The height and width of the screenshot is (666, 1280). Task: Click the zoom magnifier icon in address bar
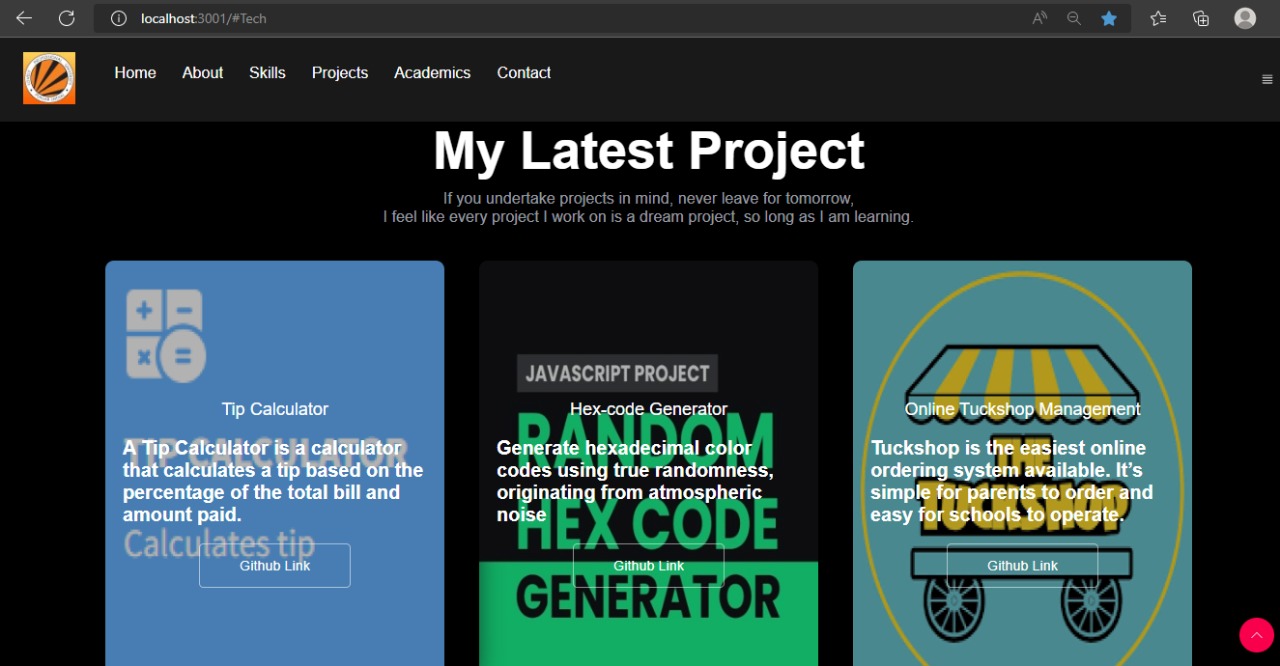pyautogui.click(x=1074, y=18)
